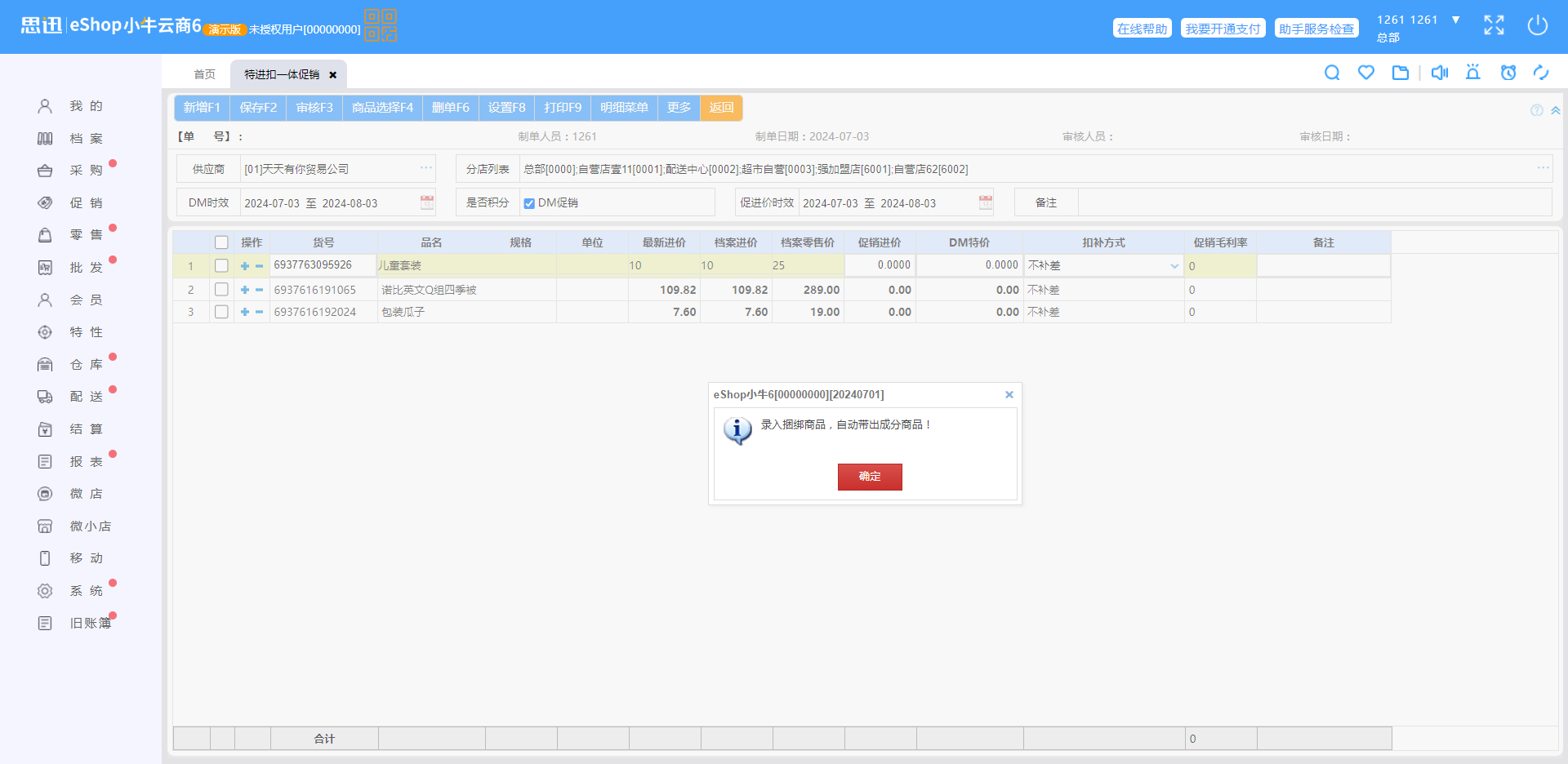The width and height of the screenshot is (1568, 764).
Task: Confirm the dialog with 确定
Action: (870, 477)
